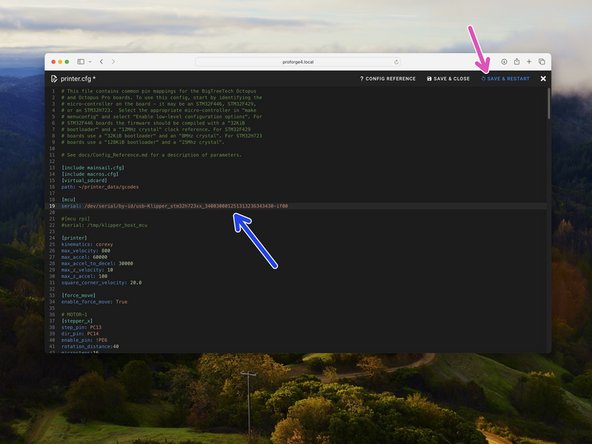Image resolution: width=592 pixels, height=444 pixels.
Task: Open sidebar dropdown chevron in Safari
Action: [x=90, y=62]
